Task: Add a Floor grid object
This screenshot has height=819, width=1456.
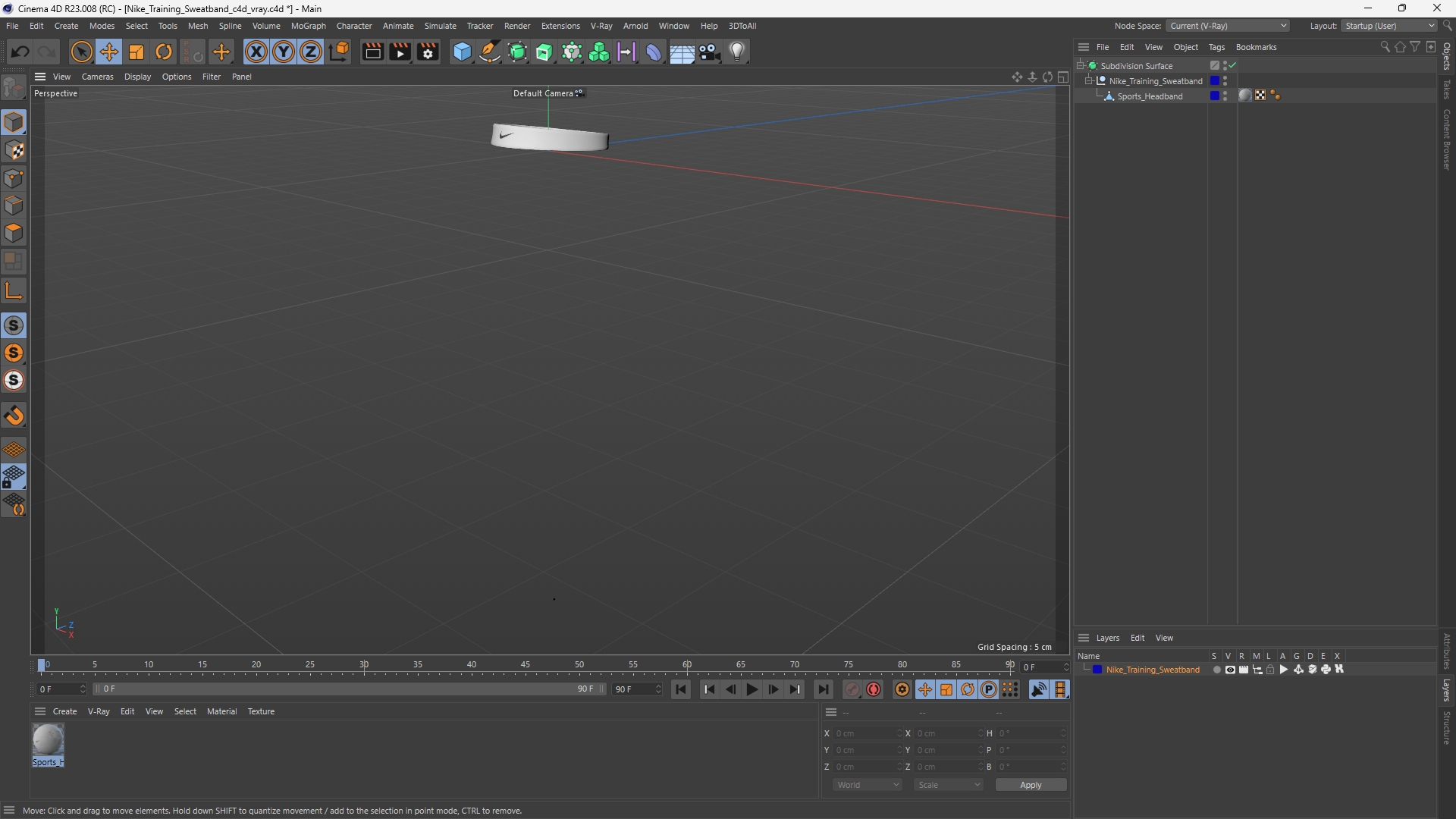Action: pos(682,52)
